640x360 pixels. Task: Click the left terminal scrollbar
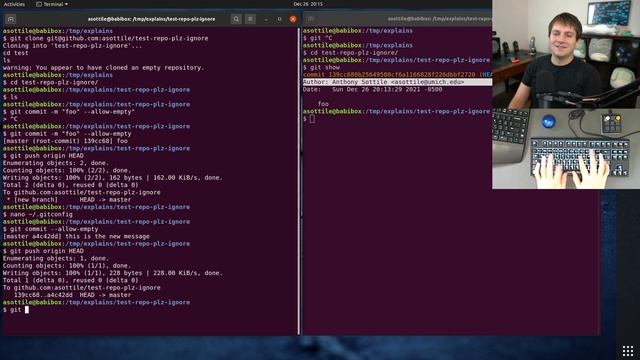(x=299, y=182)
